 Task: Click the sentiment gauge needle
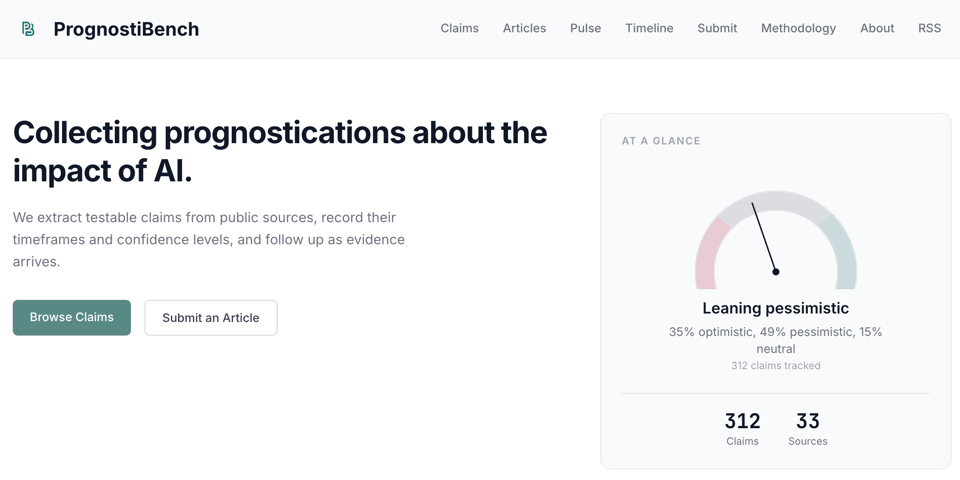764,237
